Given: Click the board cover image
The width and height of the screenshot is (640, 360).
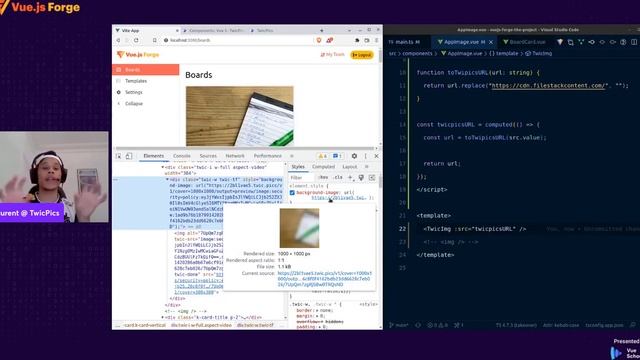Looking at the screenshot, I should click(240, 116).
